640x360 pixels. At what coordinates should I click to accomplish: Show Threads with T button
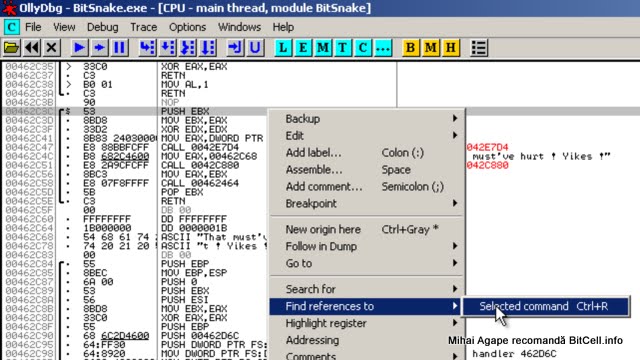(343, 48)
